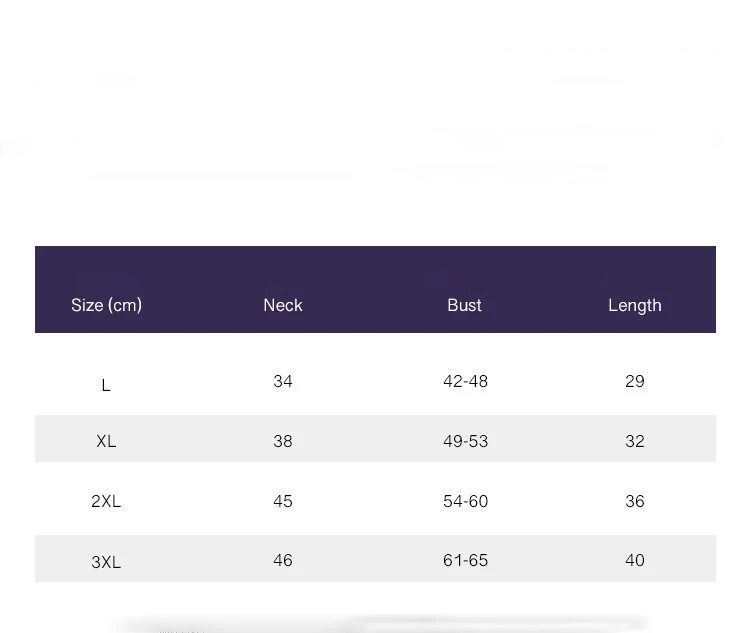Click the L size label
This screenshot has height=633, width=750.
click(106, 385)
